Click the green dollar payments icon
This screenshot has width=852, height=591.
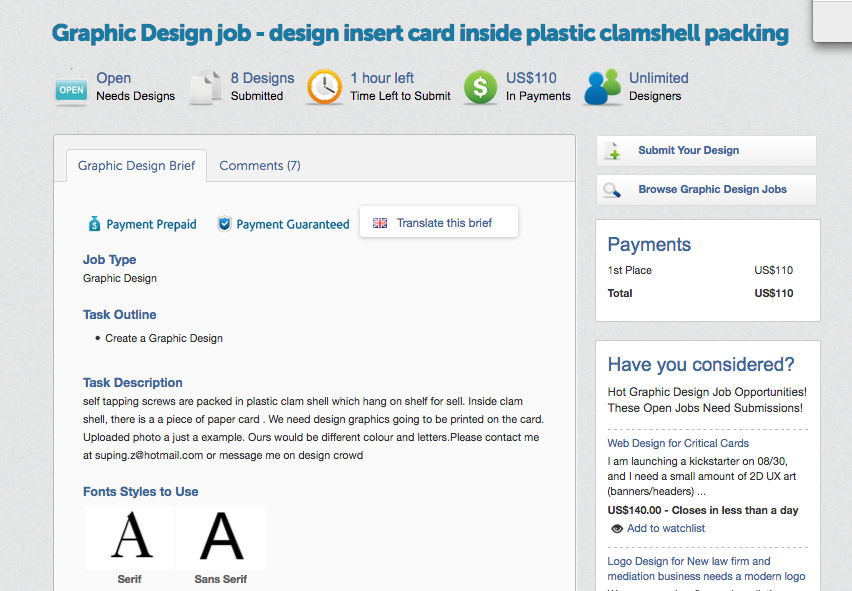click(480, 87)
